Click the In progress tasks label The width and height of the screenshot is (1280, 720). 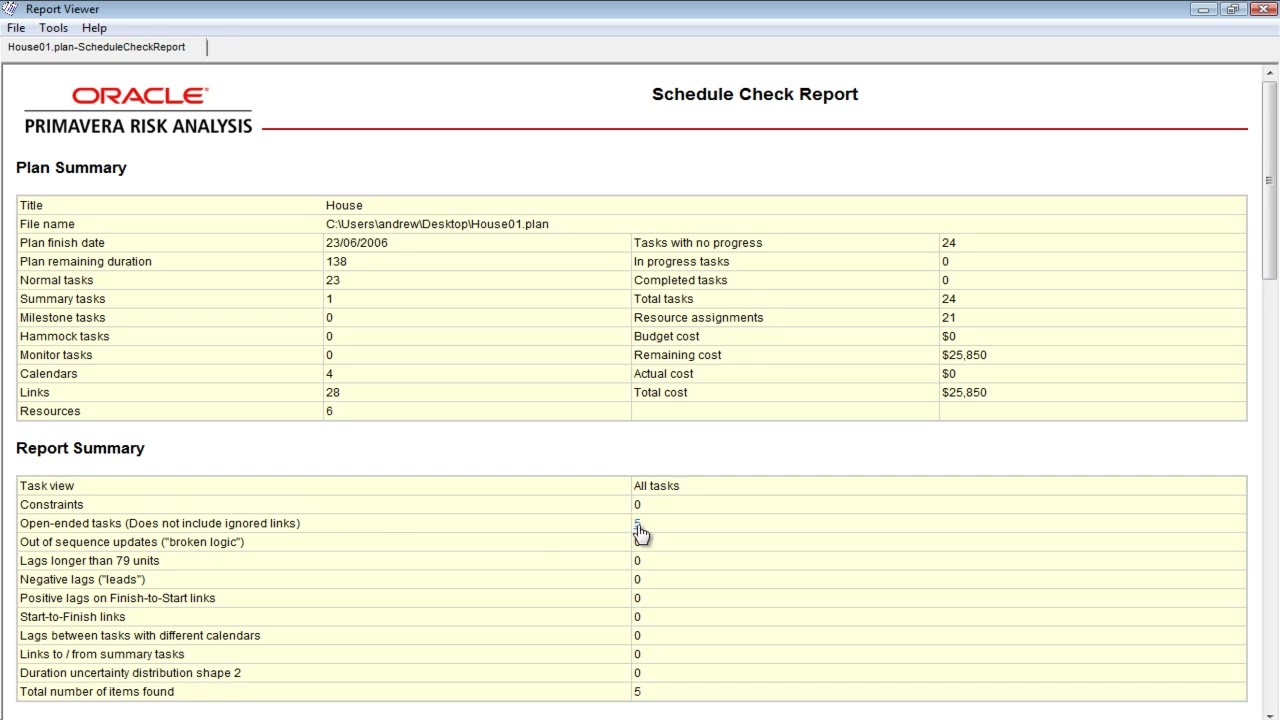(x=682, y=262)
